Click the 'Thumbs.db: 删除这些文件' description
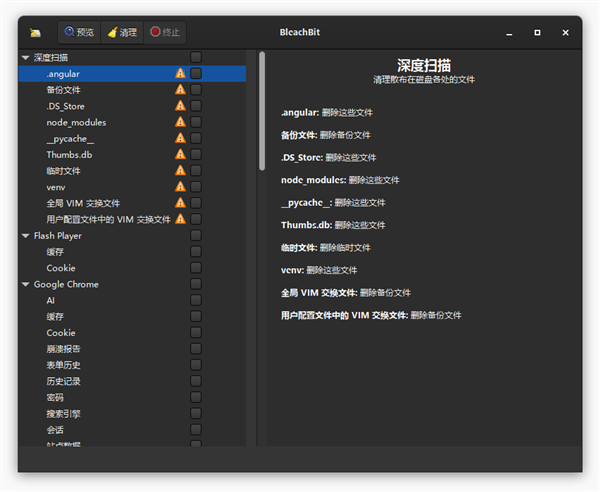600x492 pixels. pos(333,225)
